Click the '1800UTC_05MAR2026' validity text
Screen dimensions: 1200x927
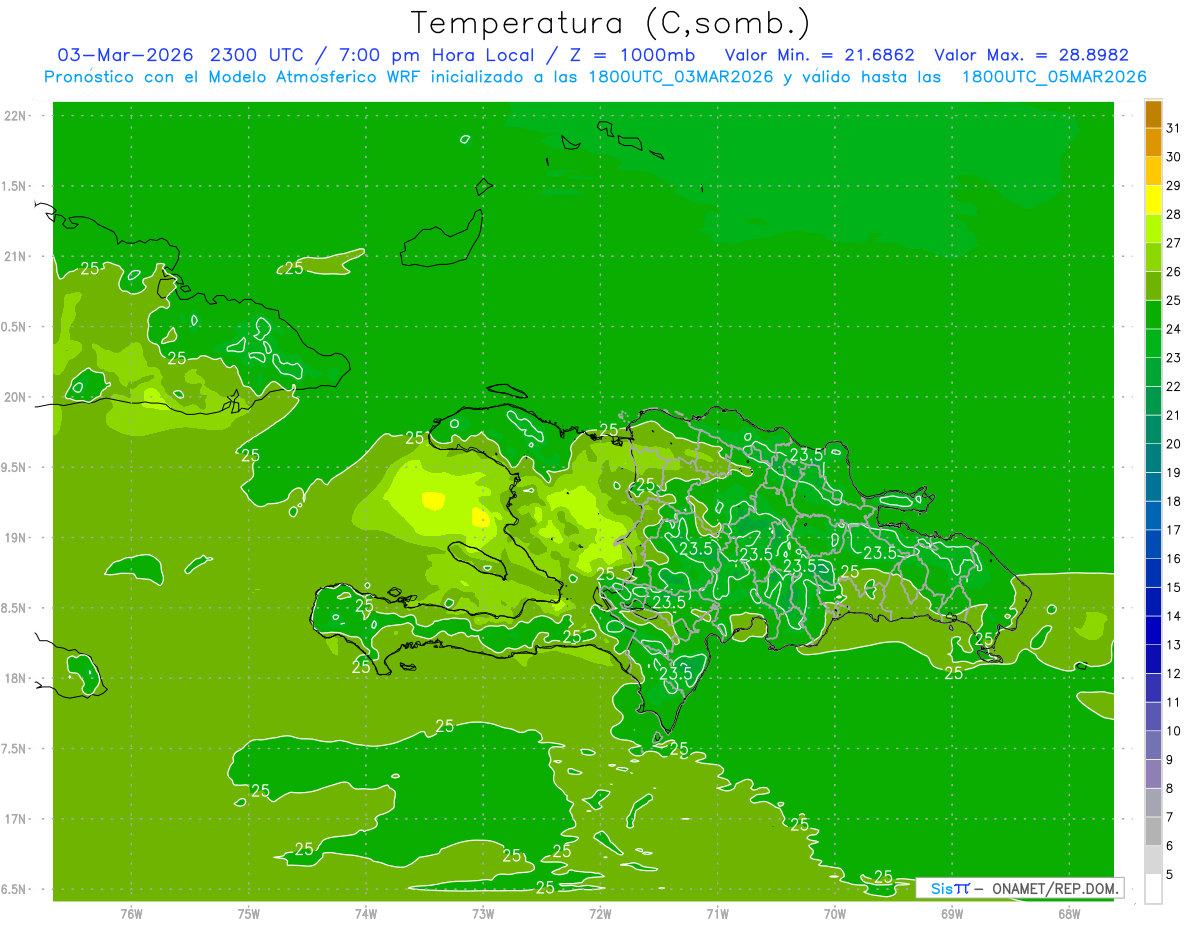[x=1054, y=77]
